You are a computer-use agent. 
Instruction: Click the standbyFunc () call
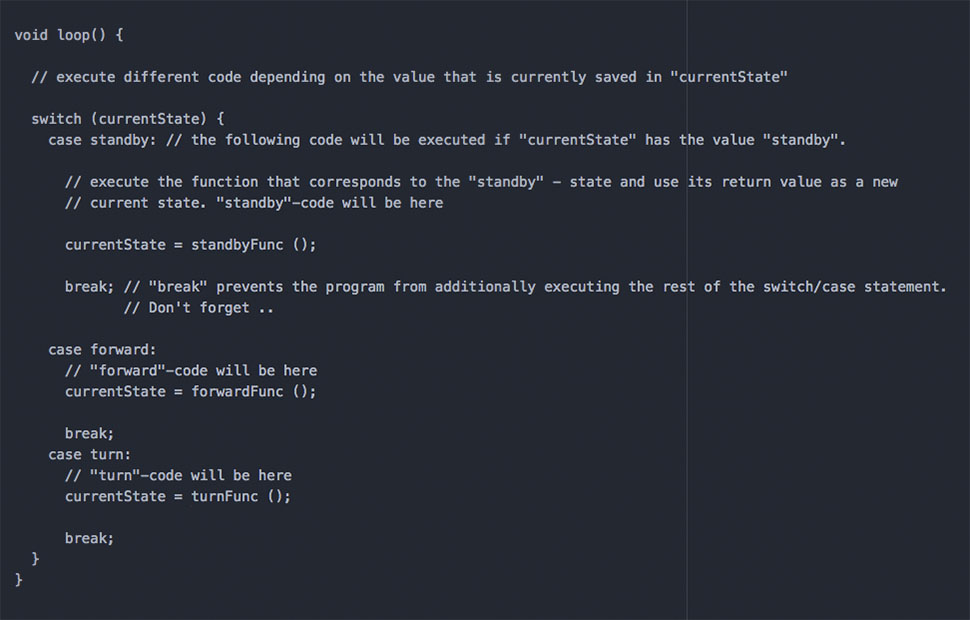click(x=253, y=245)
